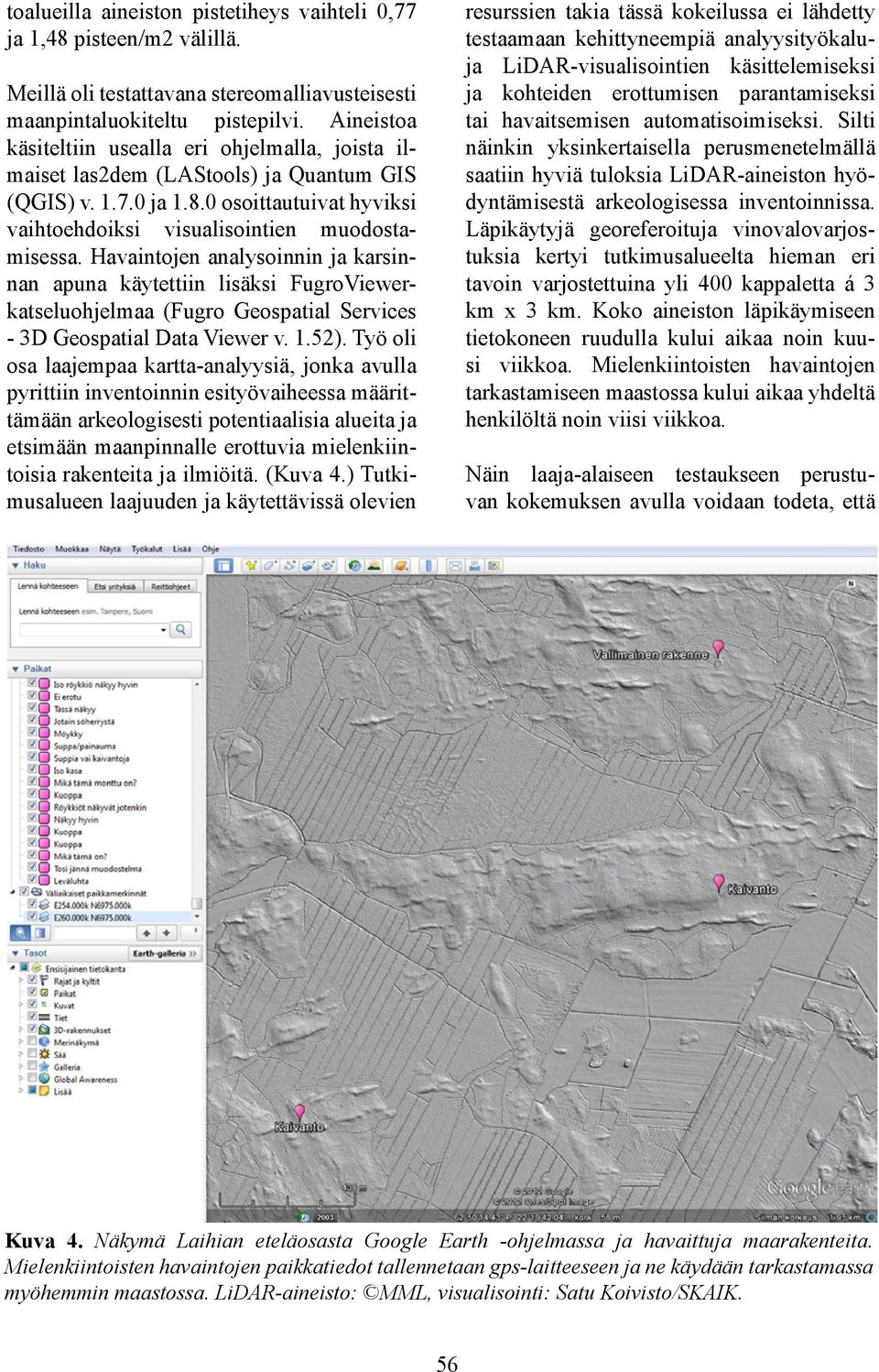Open the search field dropdown arrow
879x1372 pixels.
pyautogui.click(x=164, y=629)
